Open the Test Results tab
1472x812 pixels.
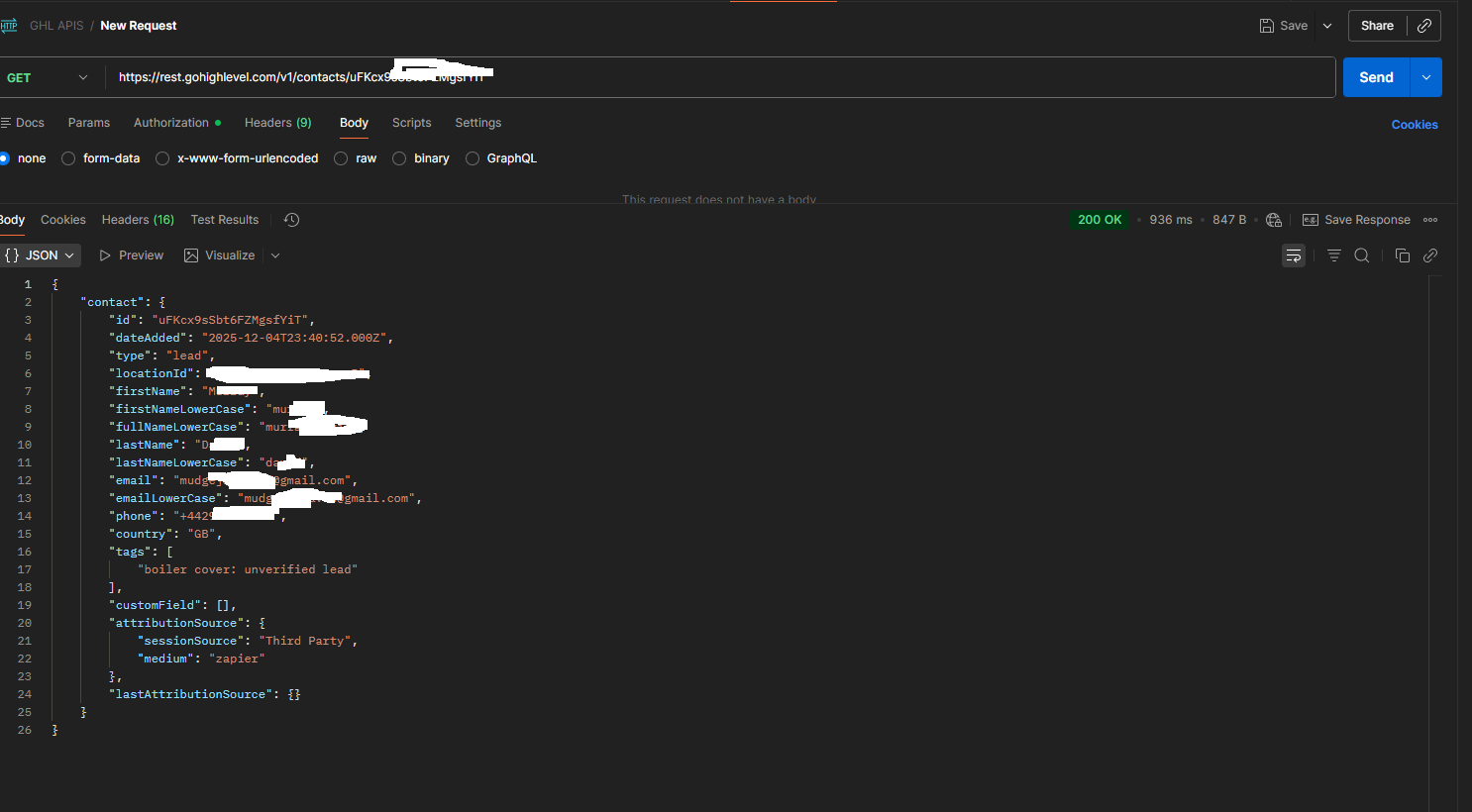pos(225,220)
